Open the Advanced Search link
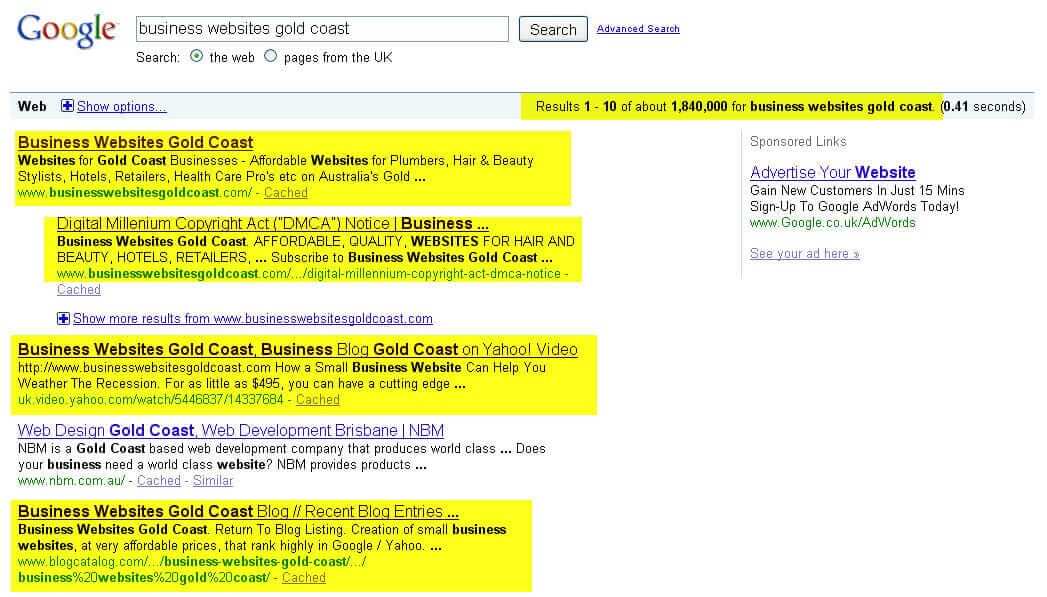This screenshot has width=1047, height=597. (638, 29)
